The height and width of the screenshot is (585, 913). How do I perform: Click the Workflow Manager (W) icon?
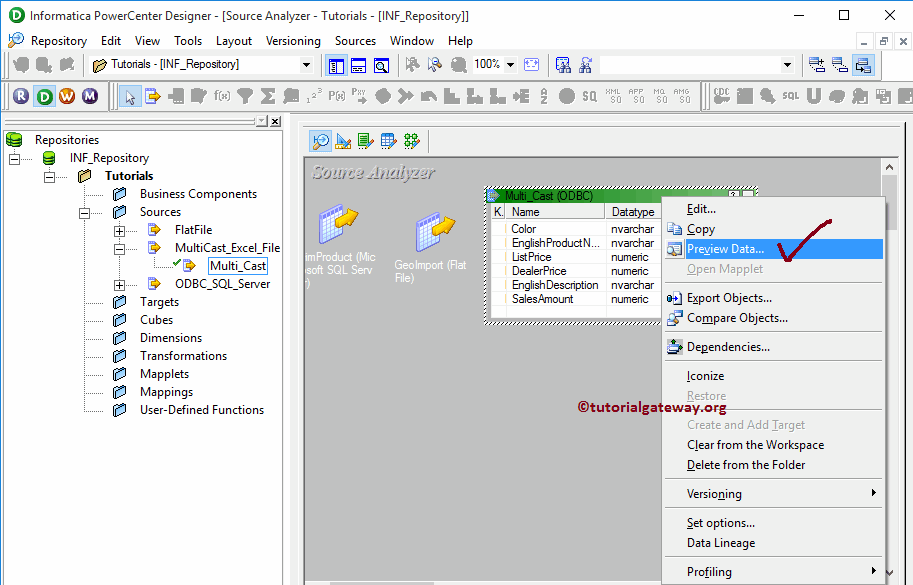coord(67,96)
